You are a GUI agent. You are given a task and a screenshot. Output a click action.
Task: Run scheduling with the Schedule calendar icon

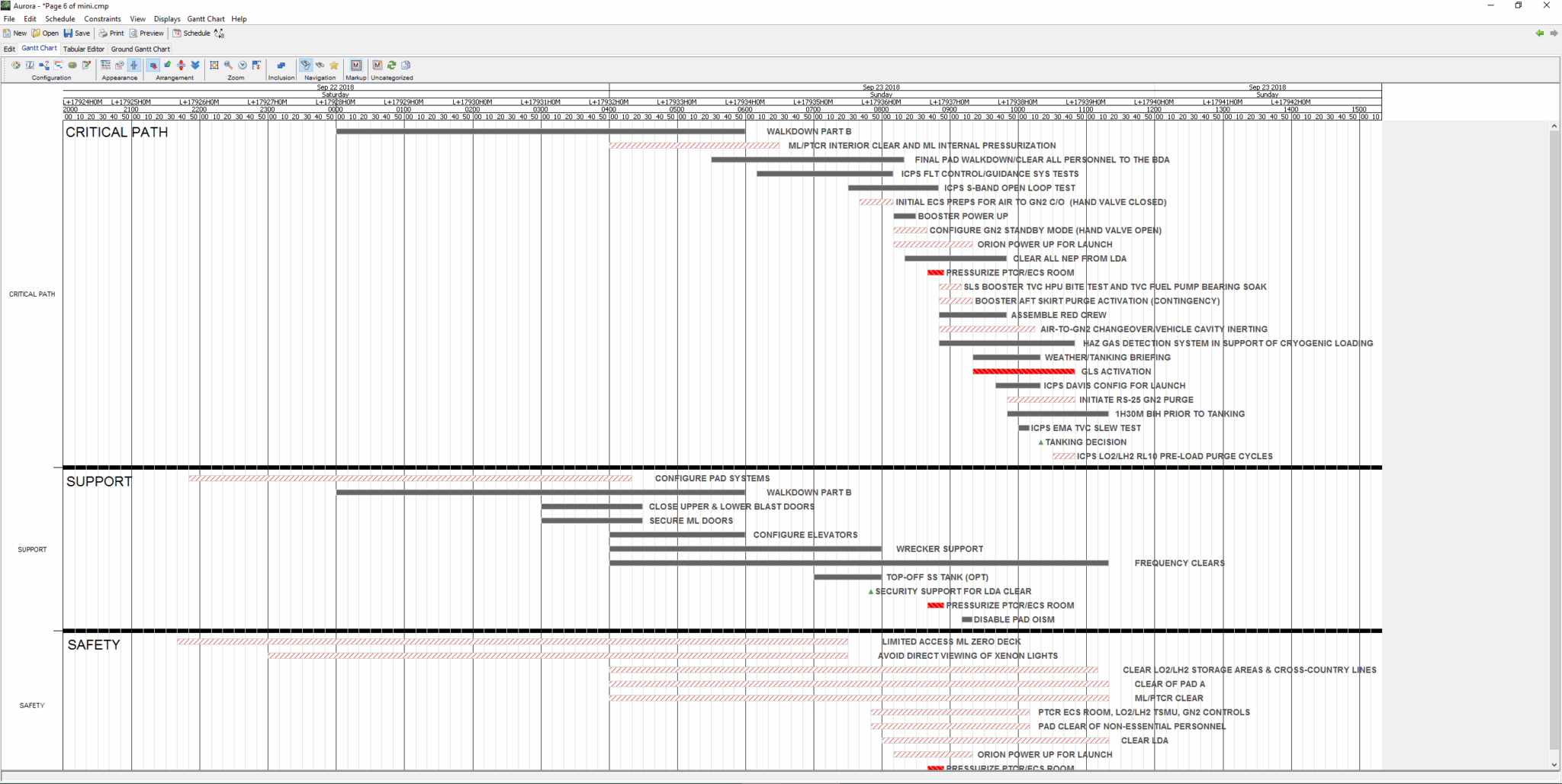[x=178, y=33]
